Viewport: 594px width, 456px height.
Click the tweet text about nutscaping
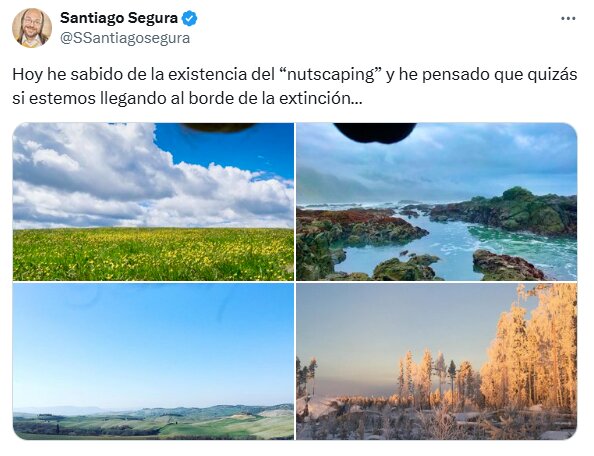[295, 86]
